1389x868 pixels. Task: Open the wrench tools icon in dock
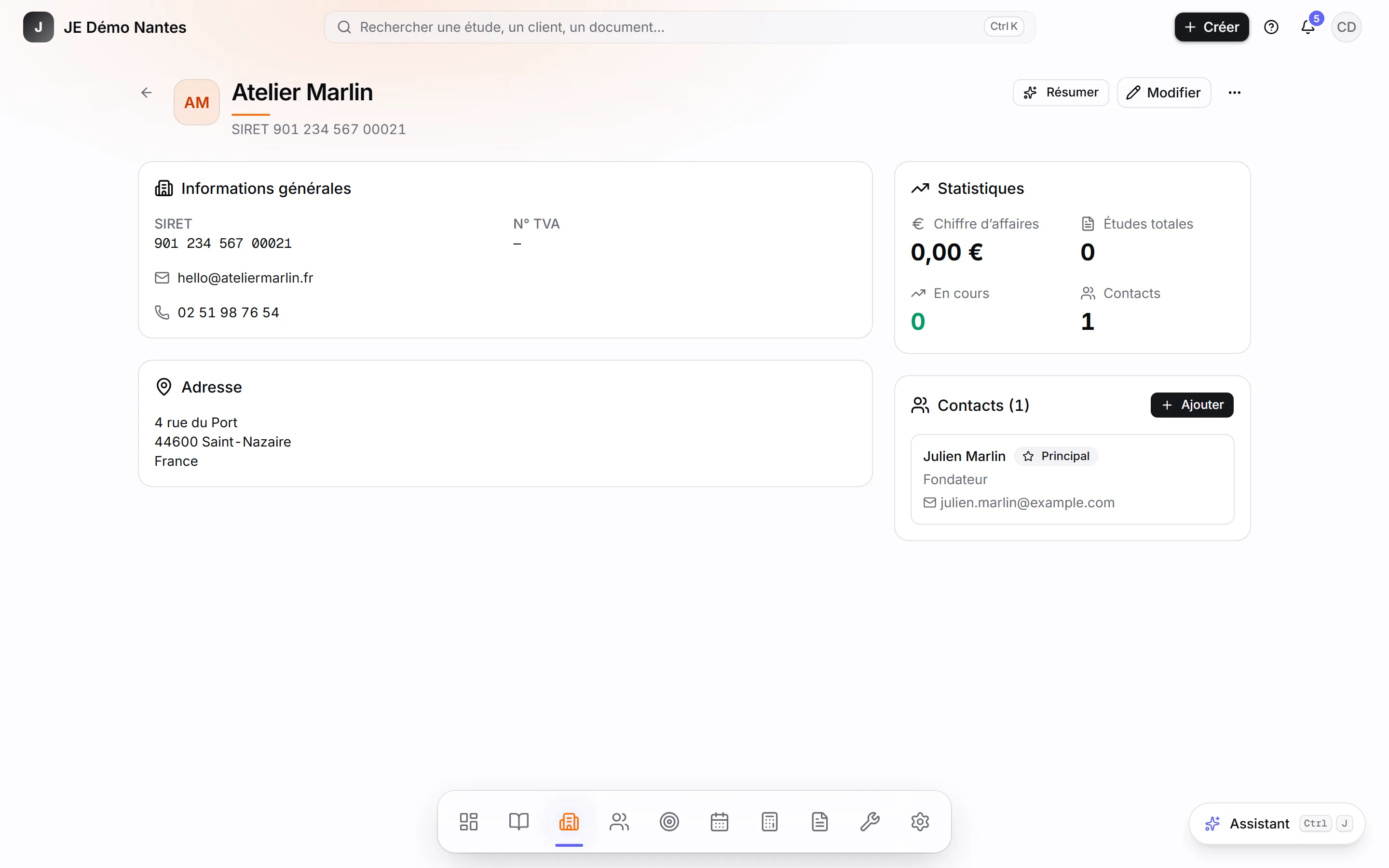point(870,822)
